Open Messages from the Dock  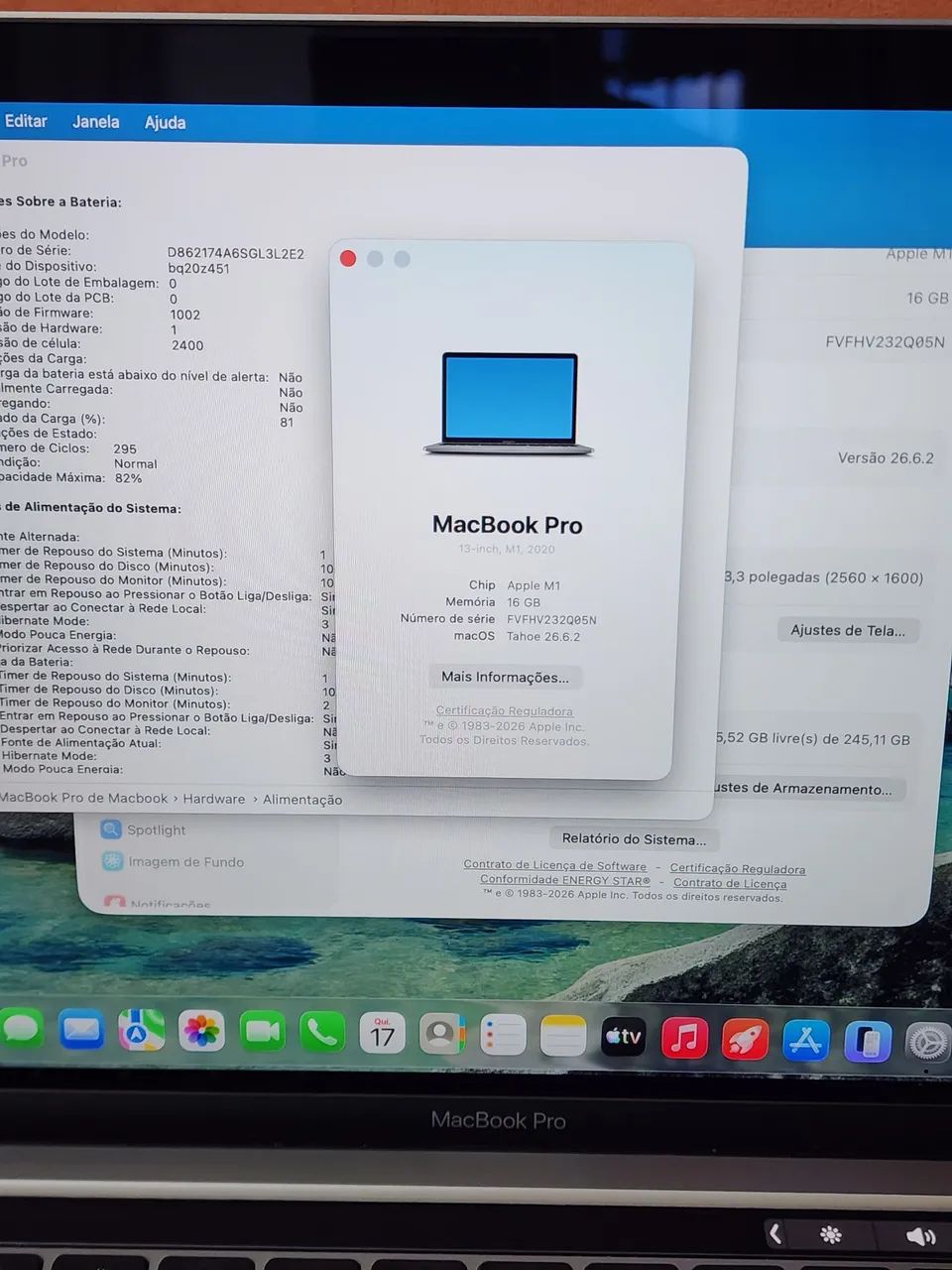[19, 1031]
